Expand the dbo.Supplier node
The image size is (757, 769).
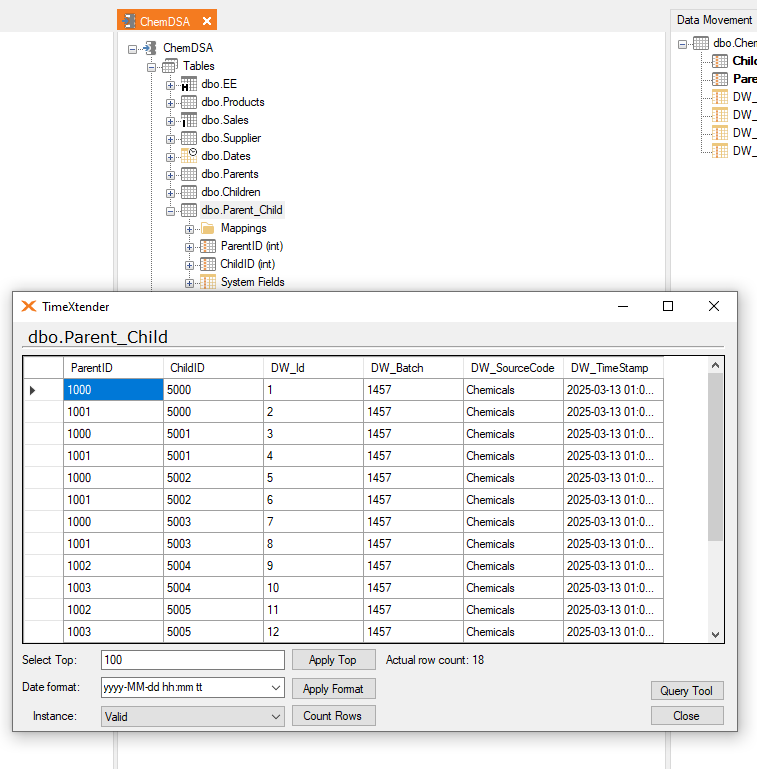170,139
